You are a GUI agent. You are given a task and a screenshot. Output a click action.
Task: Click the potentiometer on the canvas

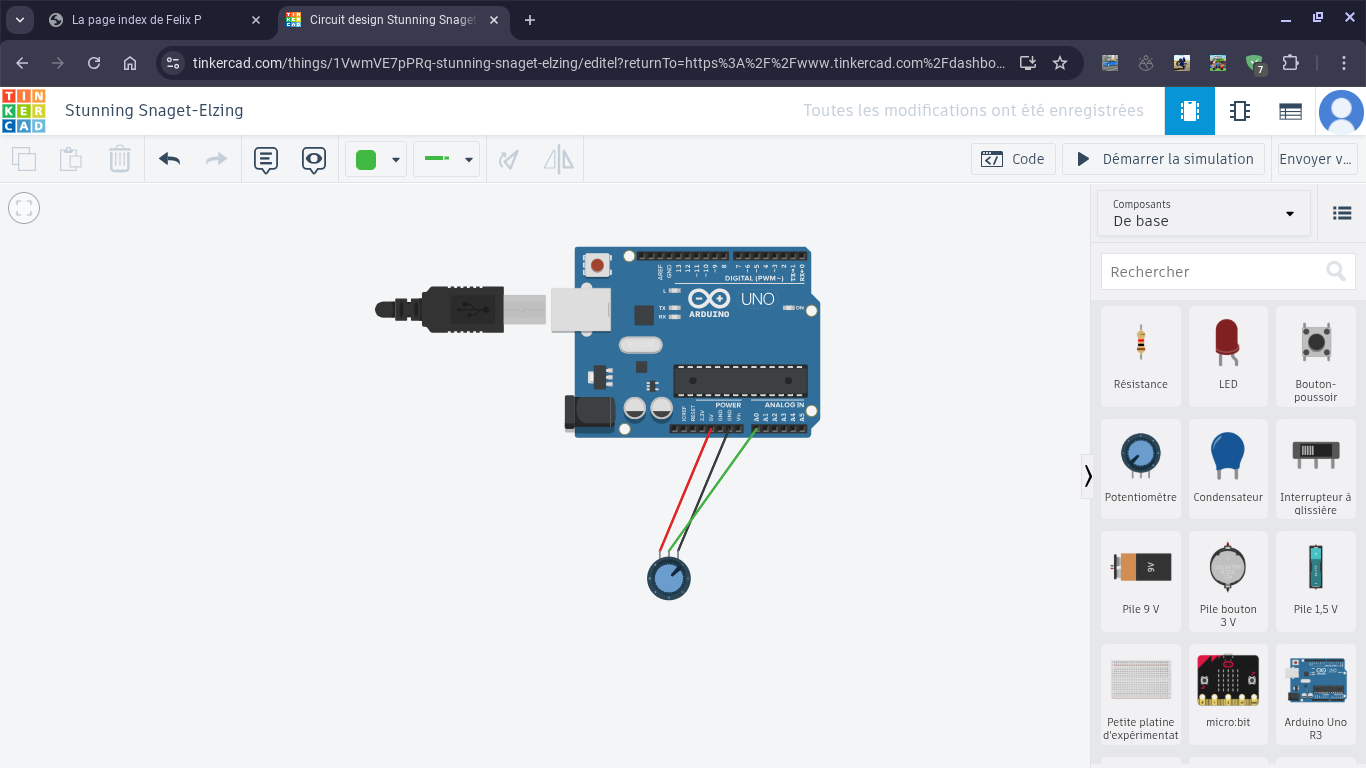click(x=669, y=579)
